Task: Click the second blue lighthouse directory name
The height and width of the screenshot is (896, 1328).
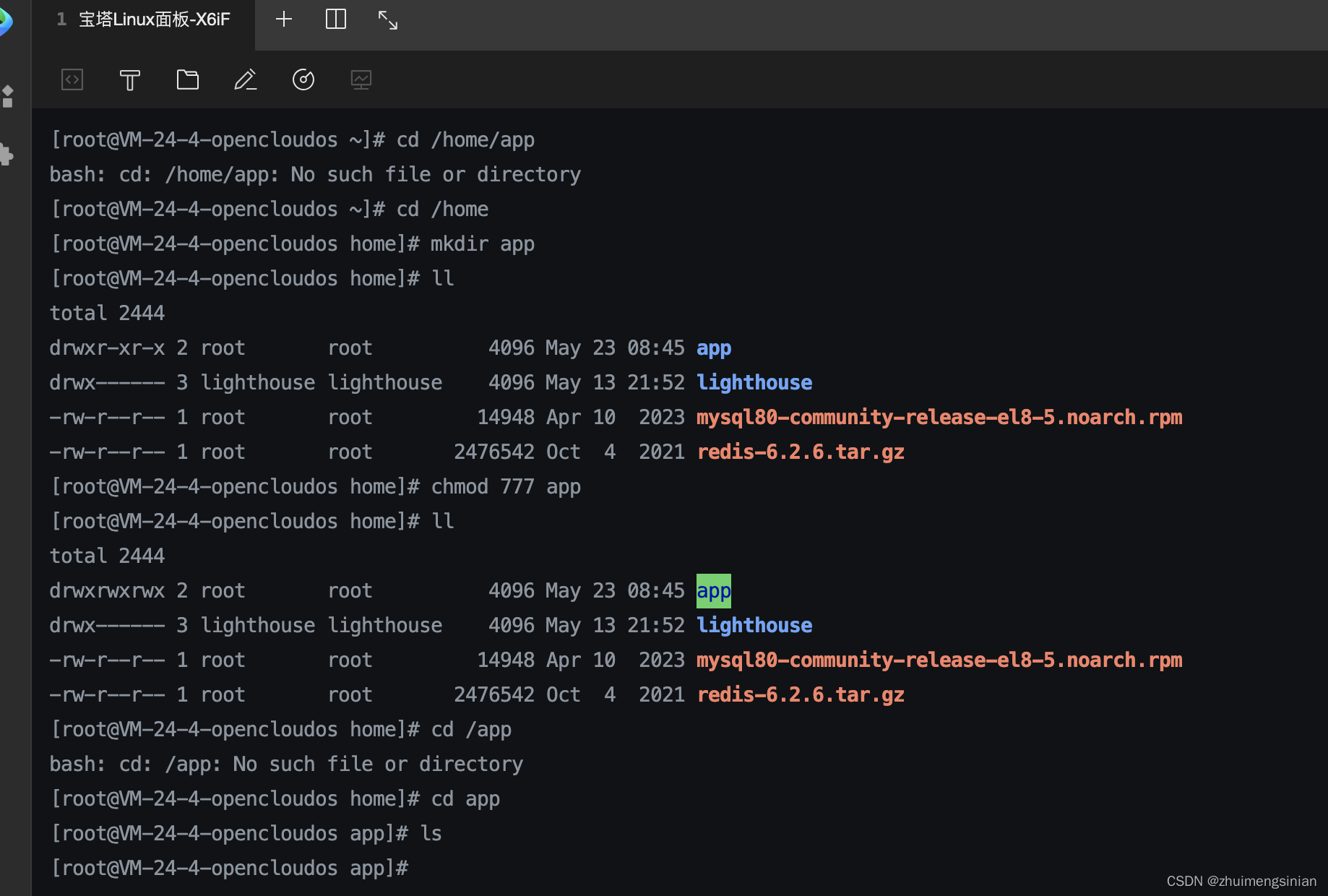Action: 754,625
